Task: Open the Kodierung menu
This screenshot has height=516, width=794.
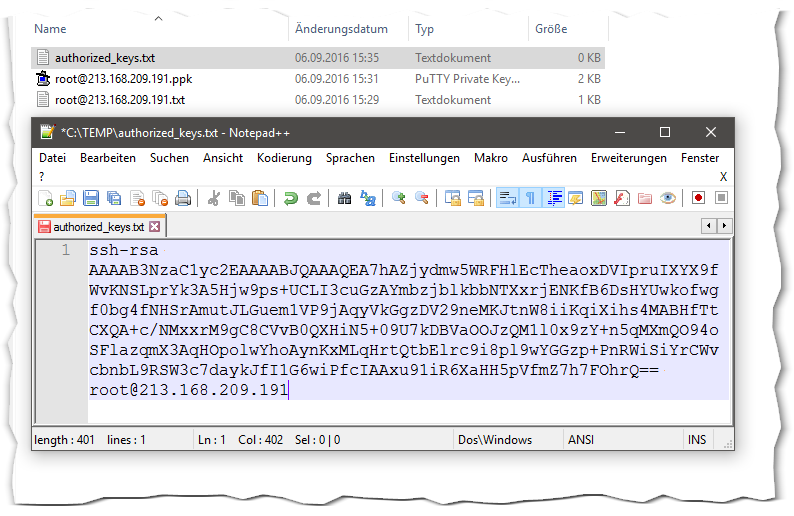Action: tap(284, 158)
